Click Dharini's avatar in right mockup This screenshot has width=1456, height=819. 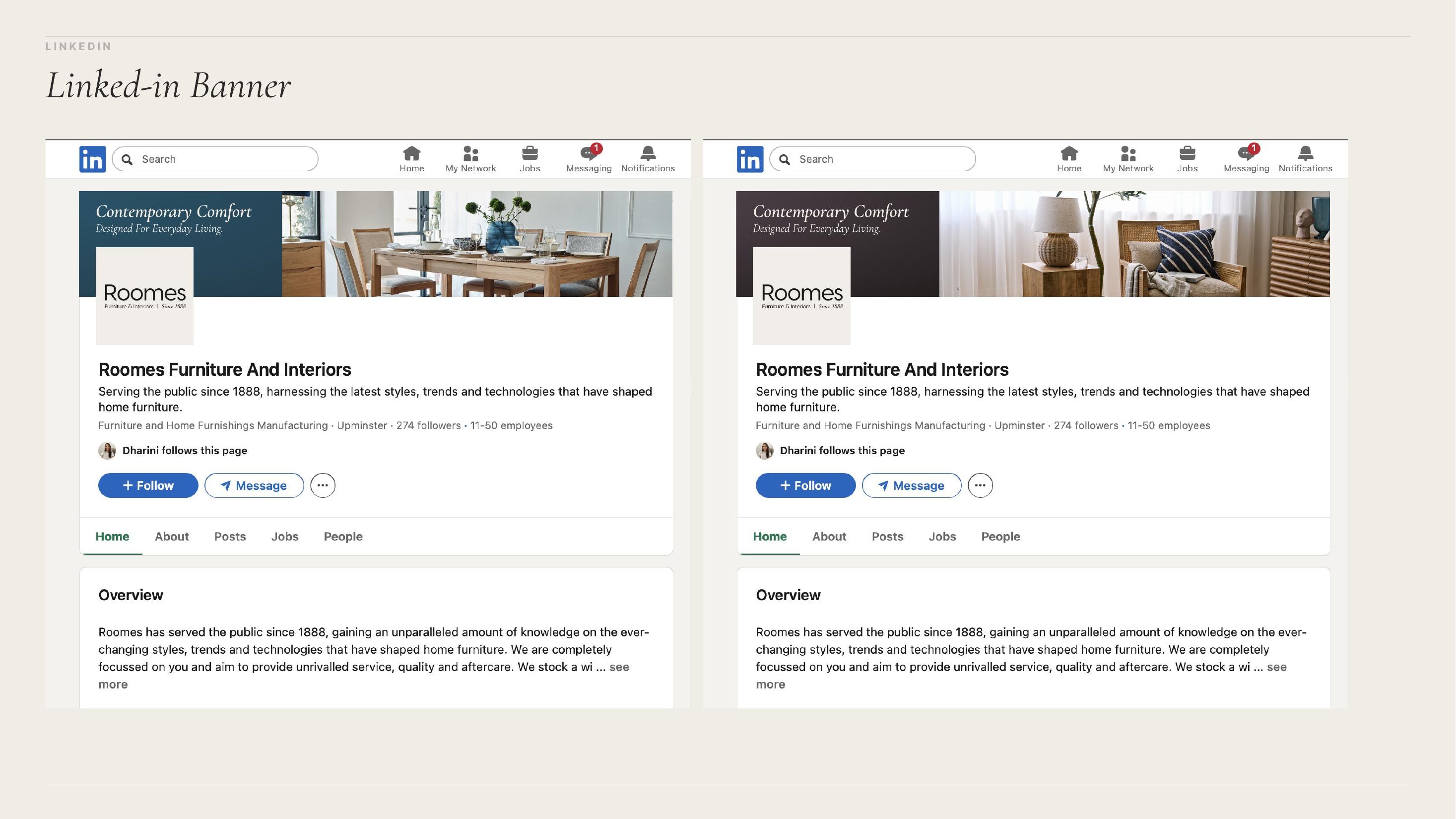pos(764,451)
